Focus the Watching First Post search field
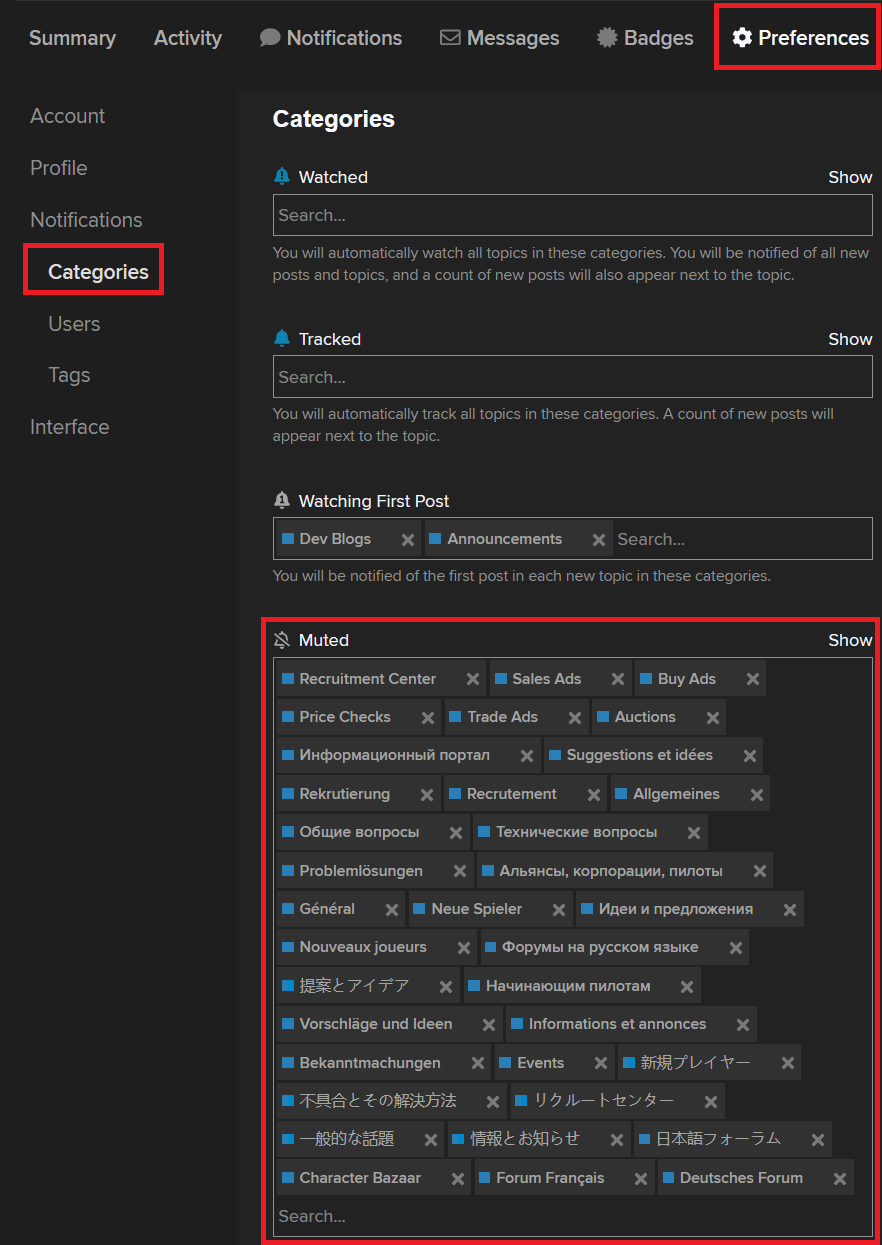The width and height of the screenshot is (882, 1245). [x=742, y=539]
